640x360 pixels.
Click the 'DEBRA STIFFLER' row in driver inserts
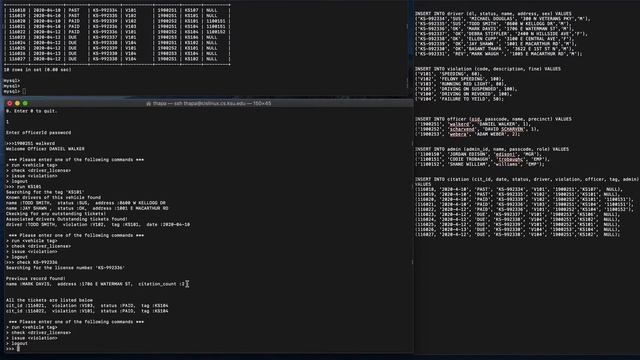pos(501,34)
